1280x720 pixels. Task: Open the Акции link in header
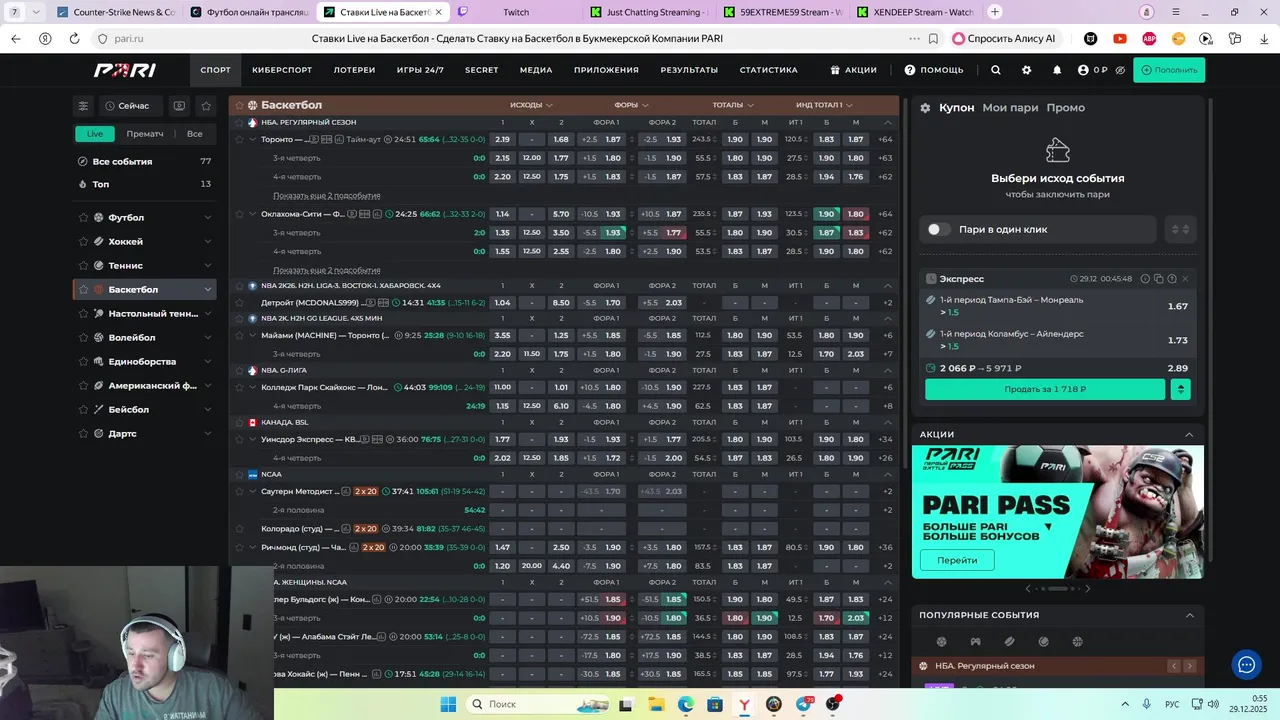[853, 70]
